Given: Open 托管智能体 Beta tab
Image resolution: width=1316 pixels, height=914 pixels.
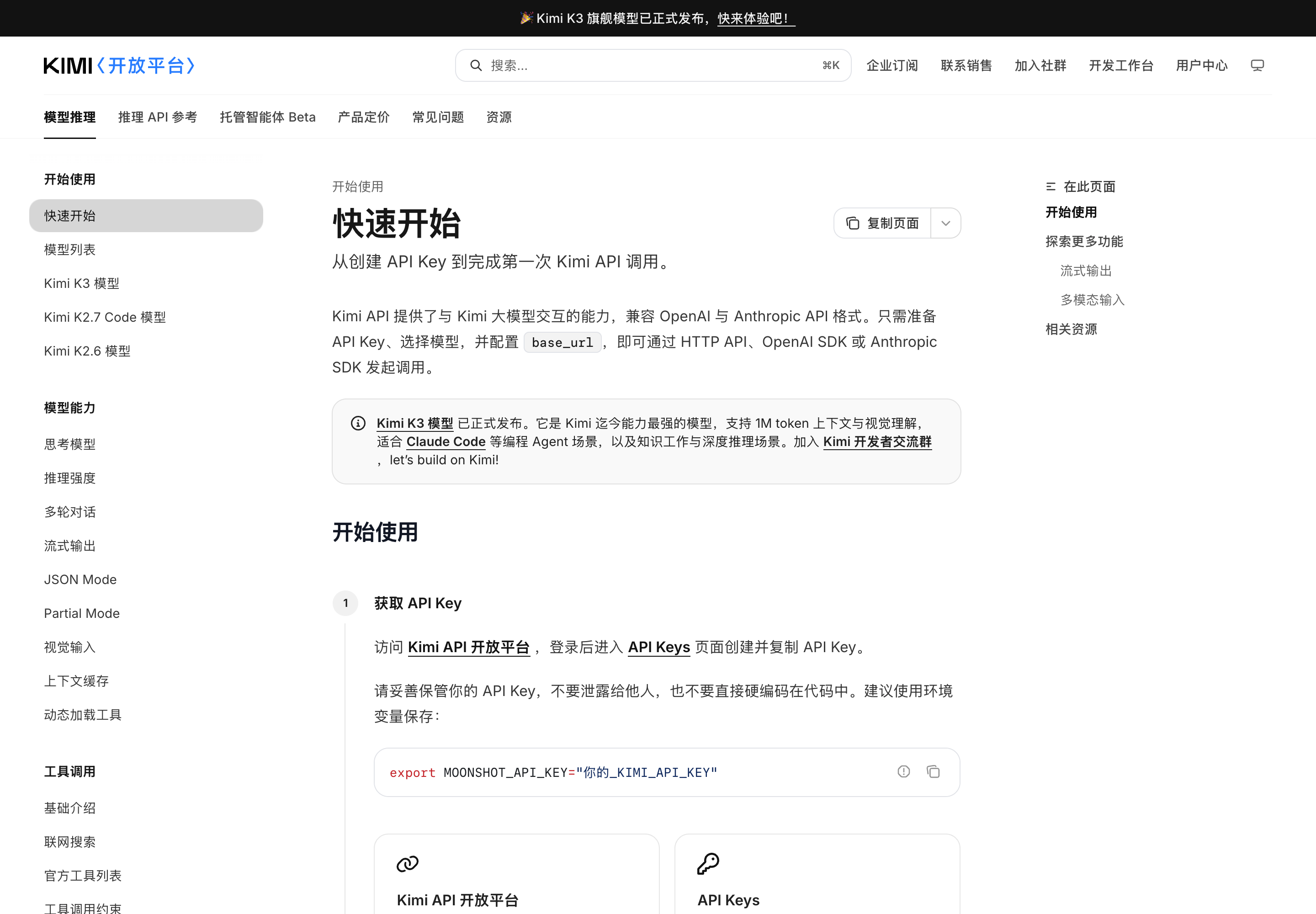Looking at the screenshot, I should [x=267, y=117].
